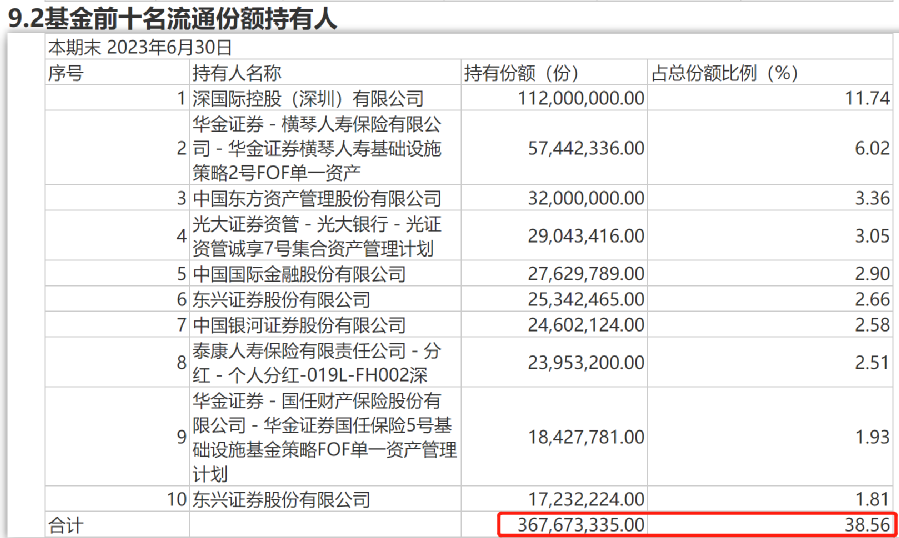899x538 pixels.
Task: Click holder name 中国银河证券股份有限公司
Action: click(299, 325)
